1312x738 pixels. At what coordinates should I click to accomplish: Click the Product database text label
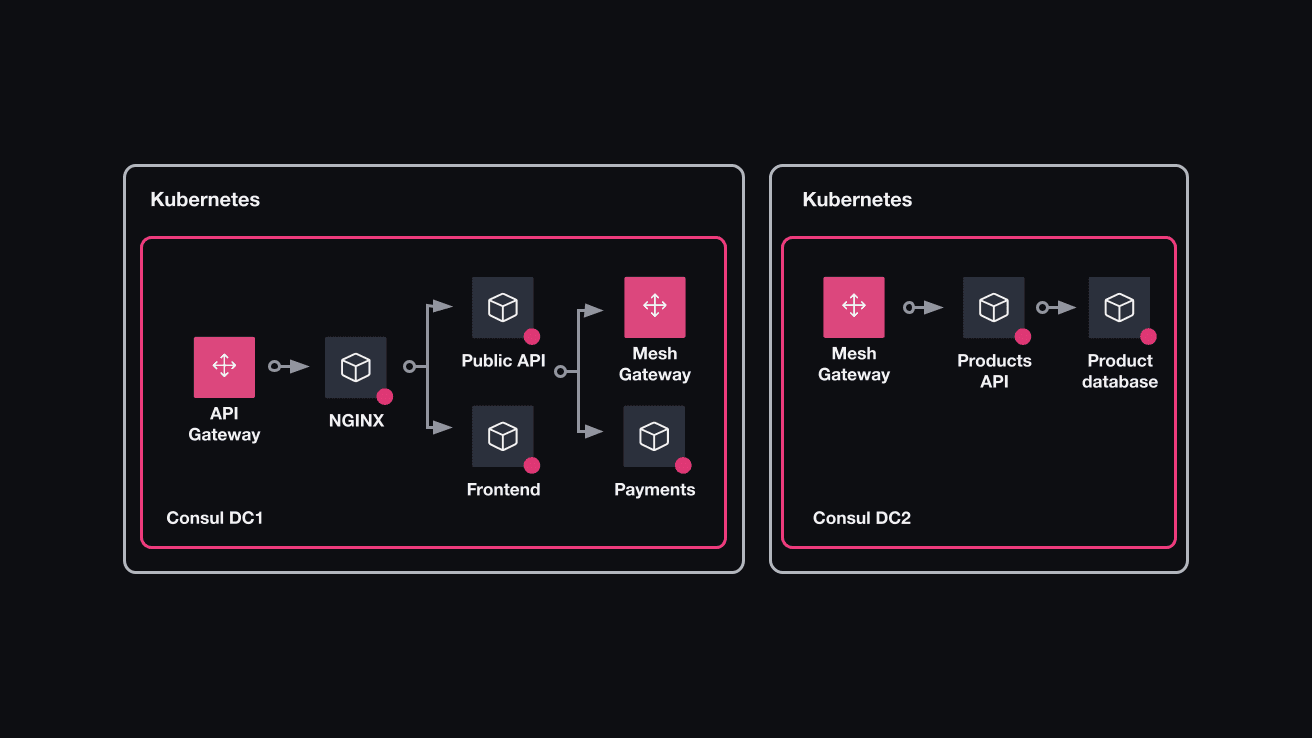(x=1120, y=371)
